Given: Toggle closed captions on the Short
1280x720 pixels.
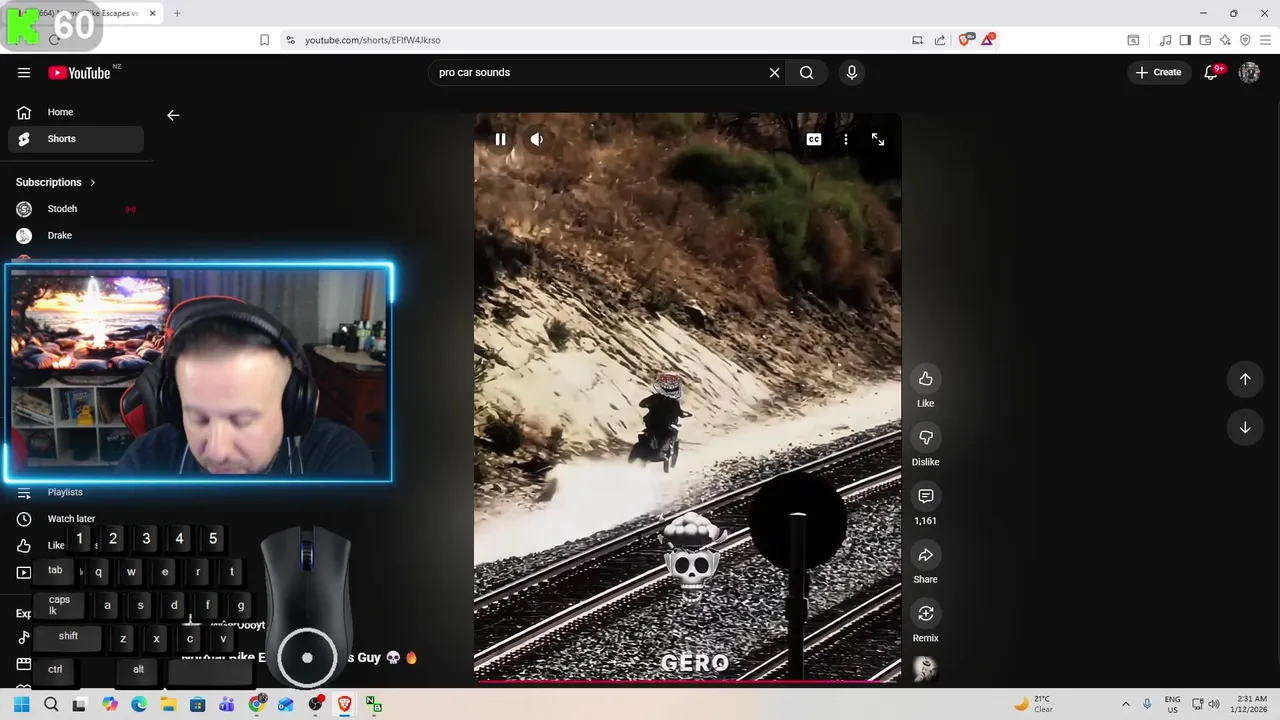Looking at the screenshot, I should tap(814, 140).
